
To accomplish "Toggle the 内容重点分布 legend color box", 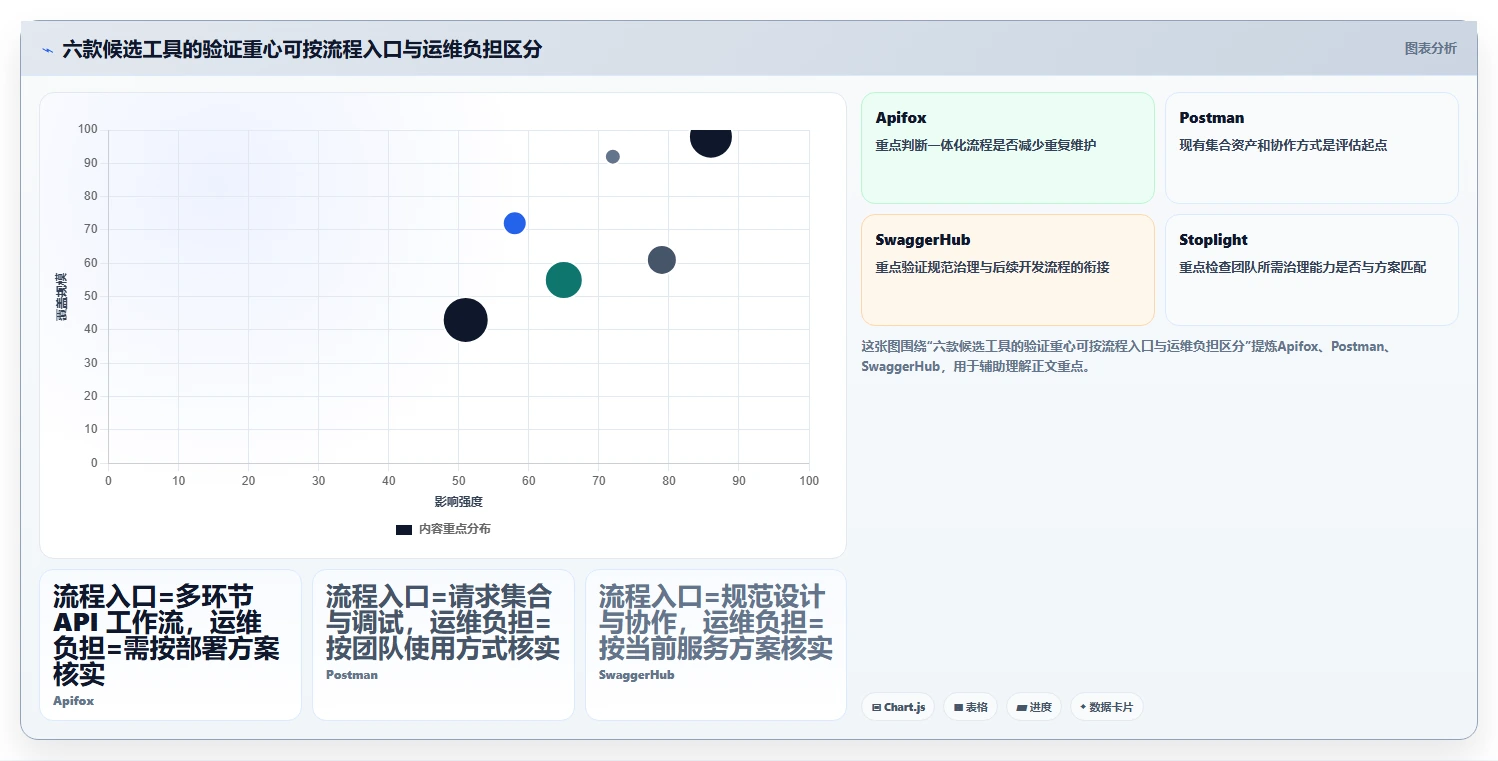I will point(404,529).
